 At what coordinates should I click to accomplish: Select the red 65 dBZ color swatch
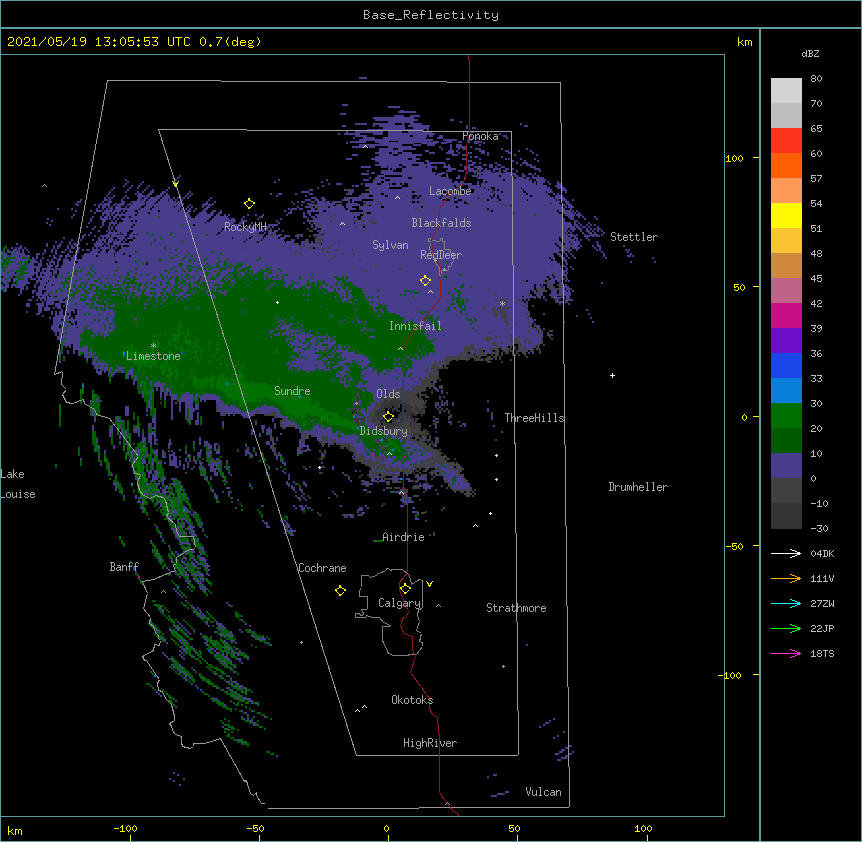(786, 140)
